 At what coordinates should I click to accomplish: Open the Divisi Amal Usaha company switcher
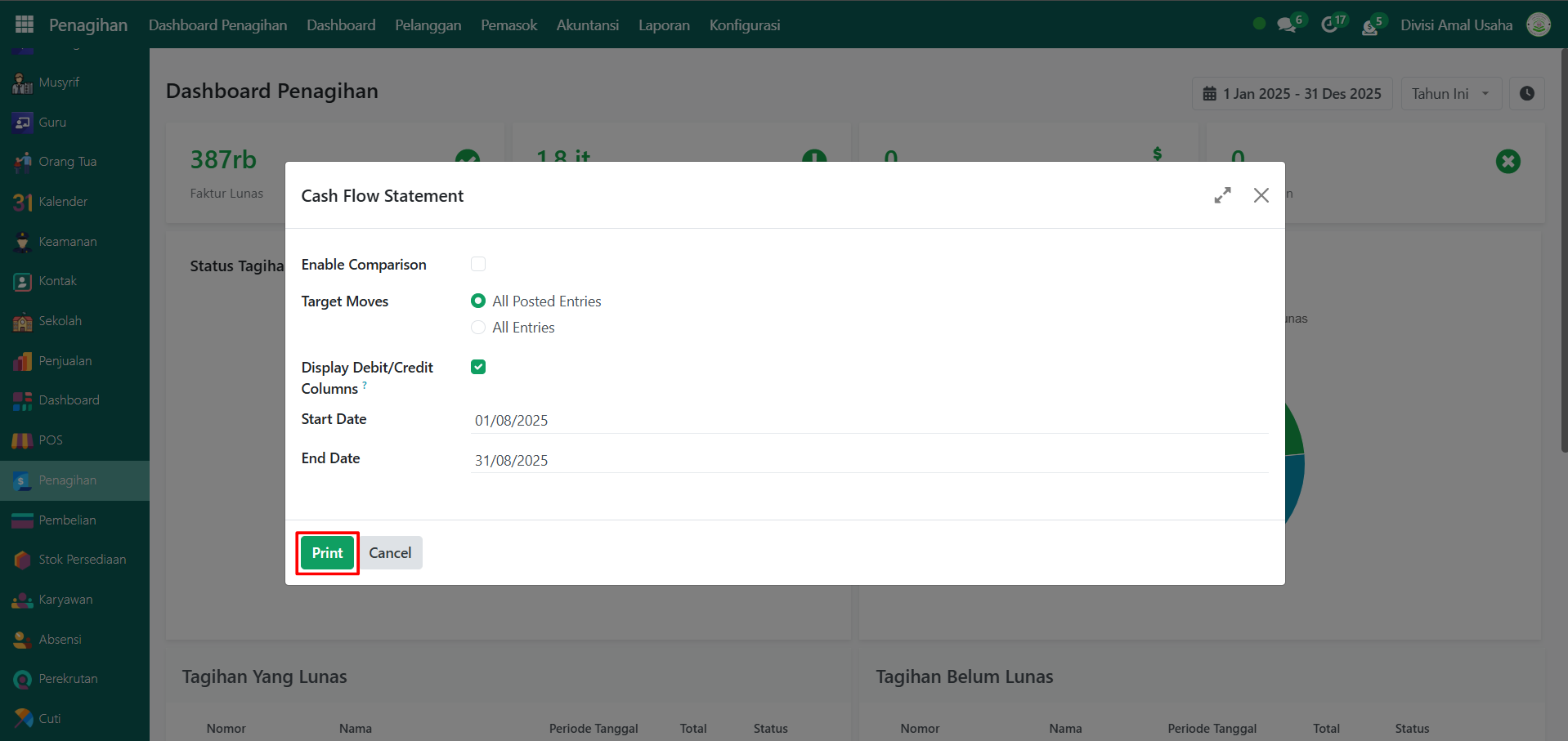click(1456, 25)
